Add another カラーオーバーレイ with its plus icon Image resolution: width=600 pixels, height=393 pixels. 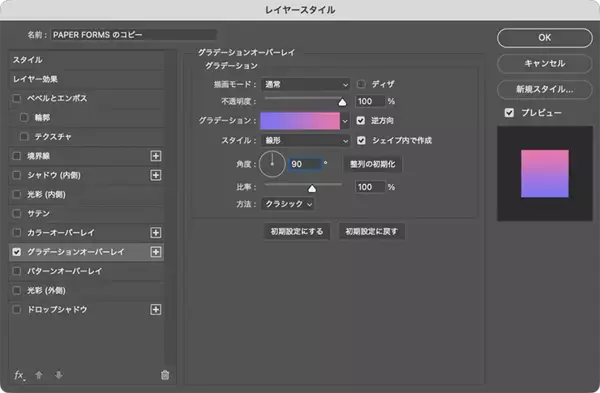[156, 233]
